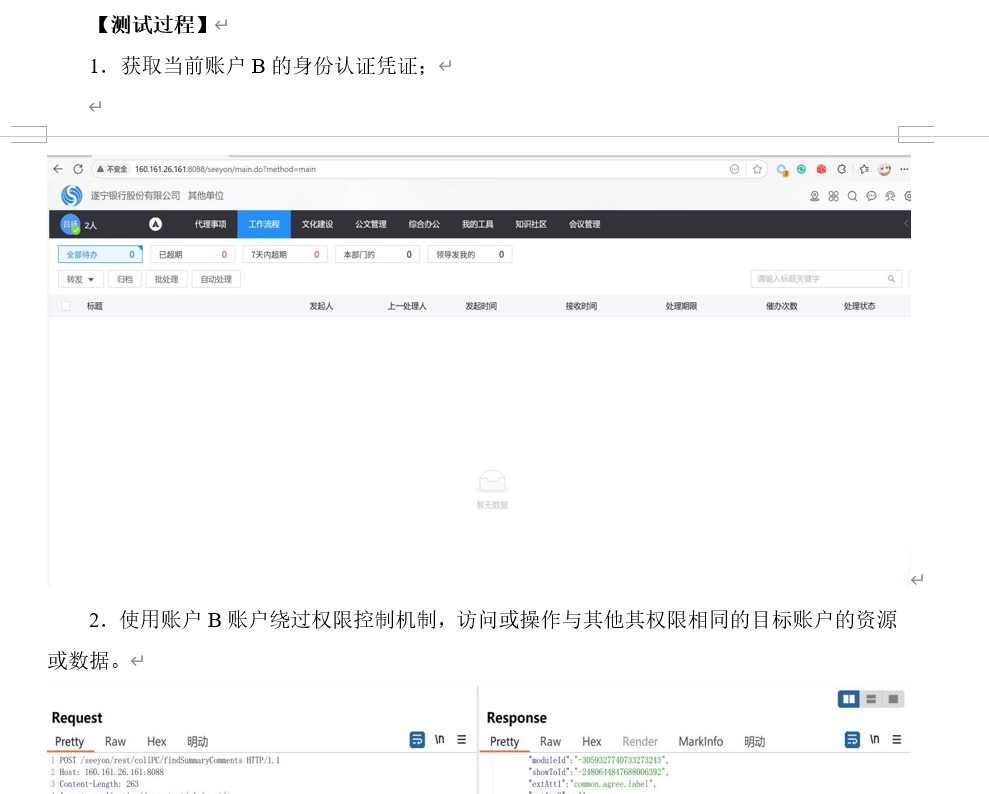Click the 发起时间 column header
Image resolution: width=989 pixels, height=794 pixels.
481,306
